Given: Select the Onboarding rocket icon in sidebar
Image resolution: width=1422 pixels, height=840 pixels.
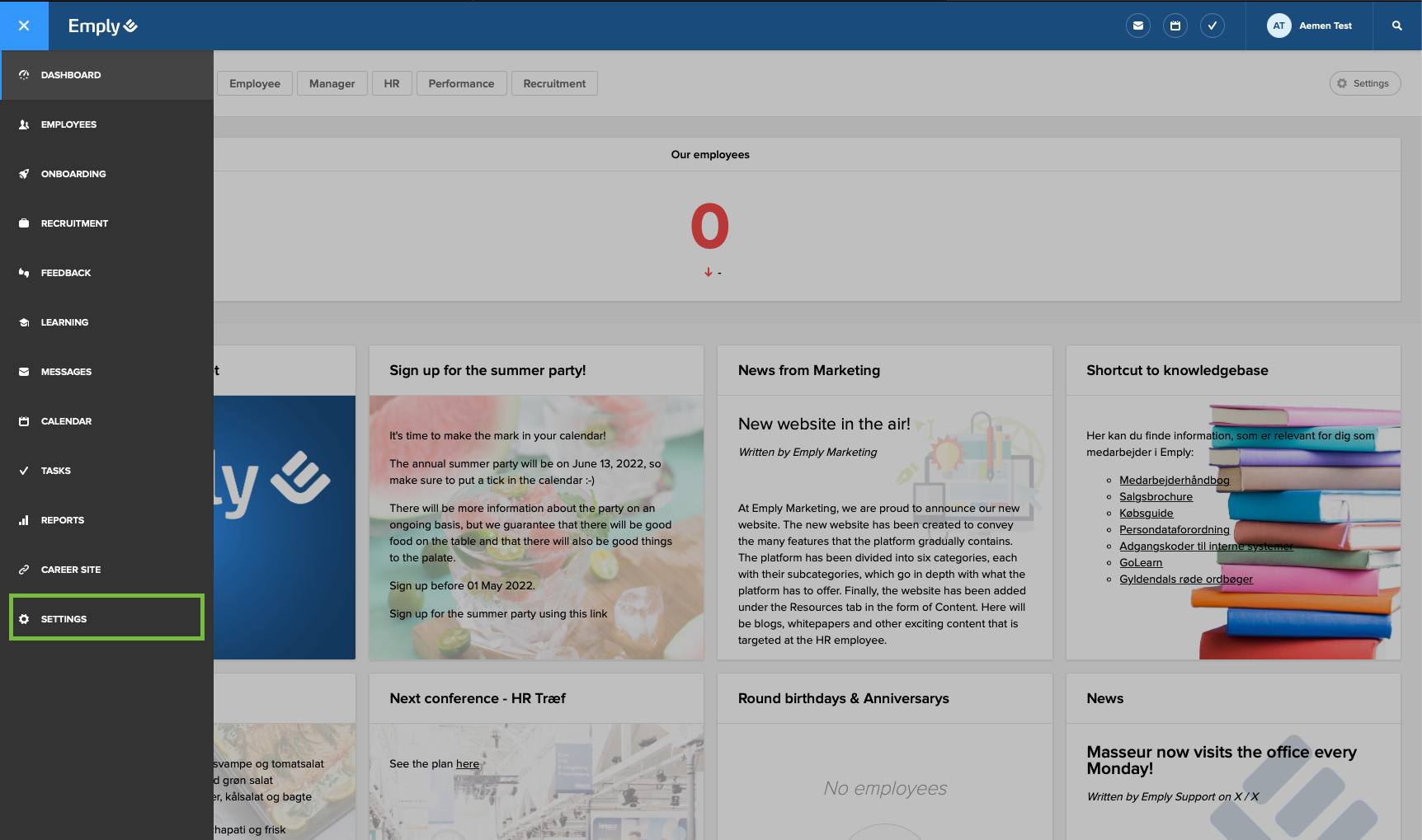Looking at the screenshot, I should tap(73, 173).
